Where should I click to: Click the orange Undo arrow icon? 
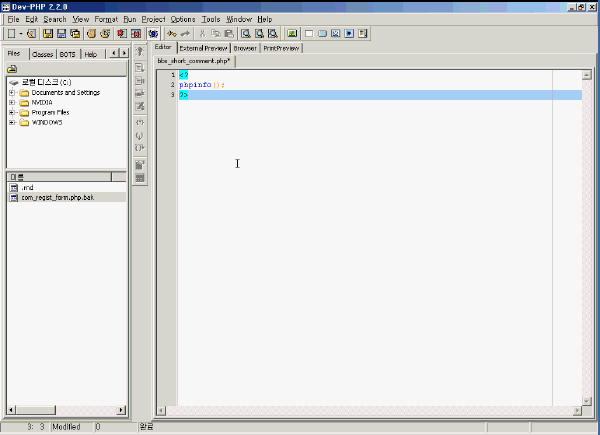(171, 34)
